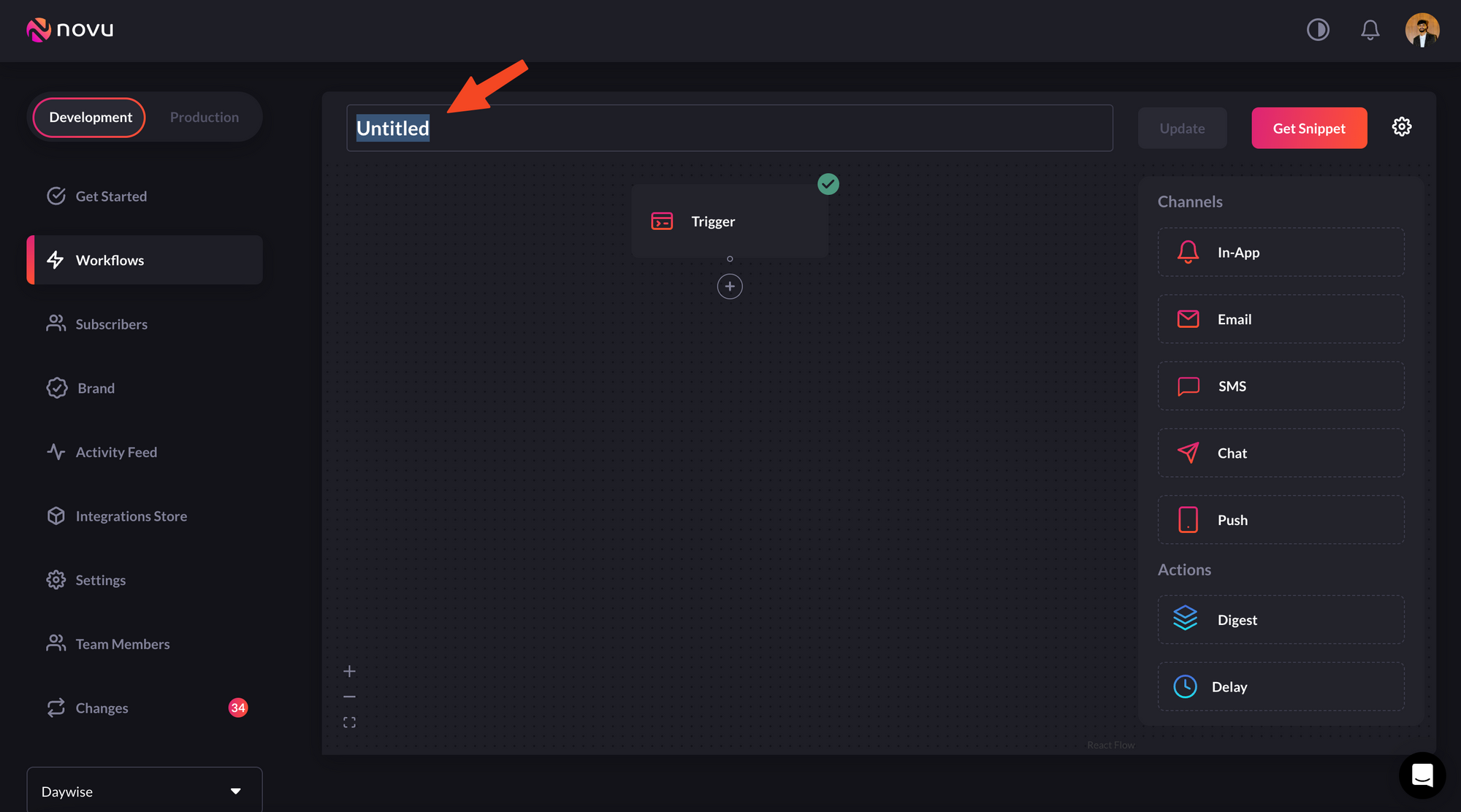The image size is (1461, 812).
Task: Open the user avatar menu
Action: 1422,30
